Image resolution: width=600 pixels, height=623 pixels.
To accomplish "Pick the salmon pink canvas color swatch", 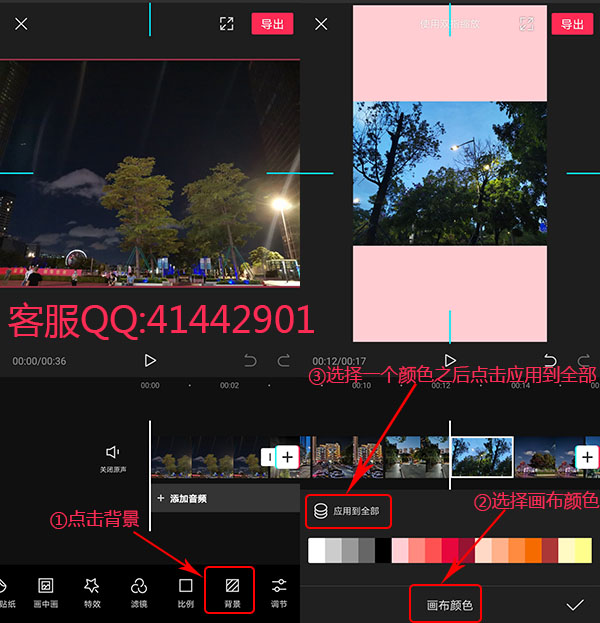I will (x=416, y=550).
